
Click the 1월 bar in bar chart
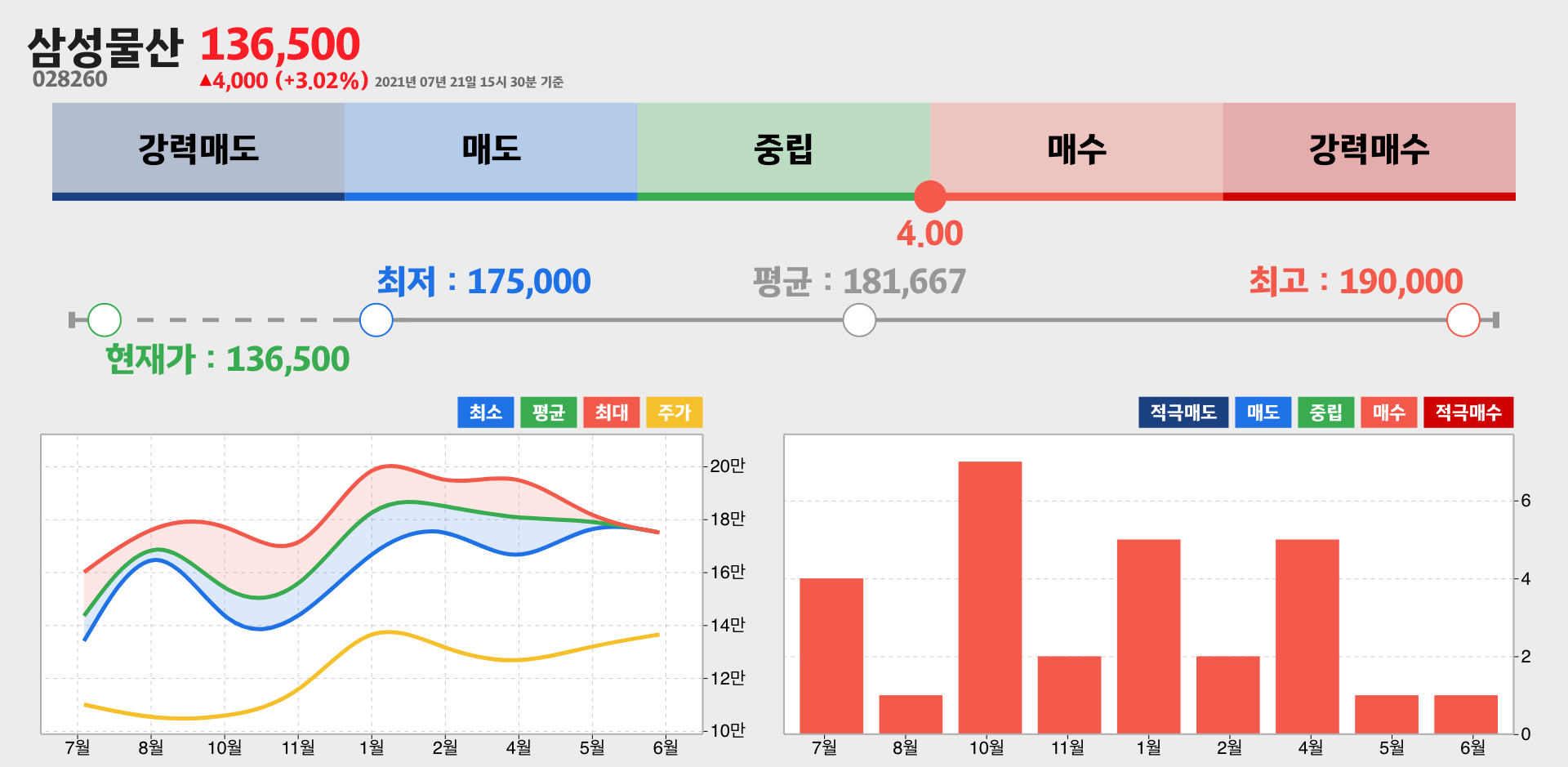coord(1148,636)
